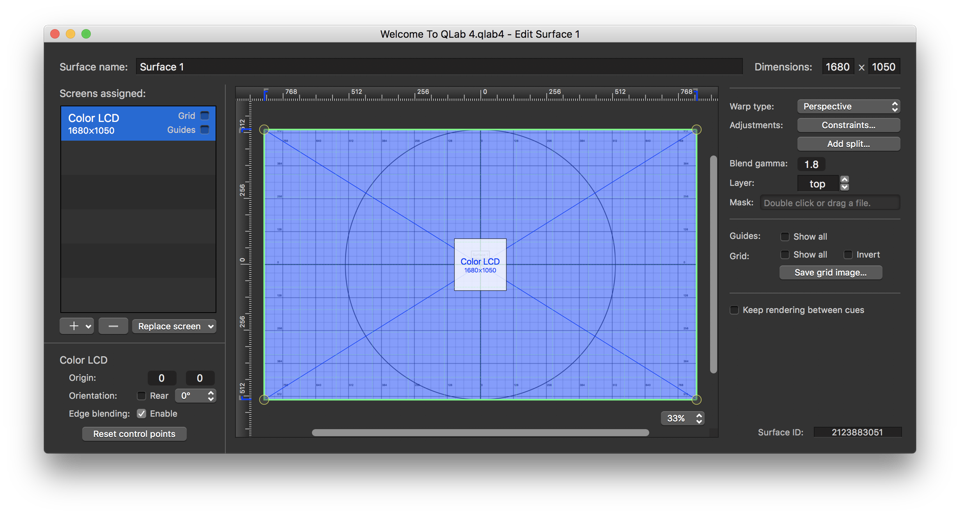Toggle Guides for Color LCD screen
Image resolution: width=960 pixels, height=516 pixels.
(205, 130)
